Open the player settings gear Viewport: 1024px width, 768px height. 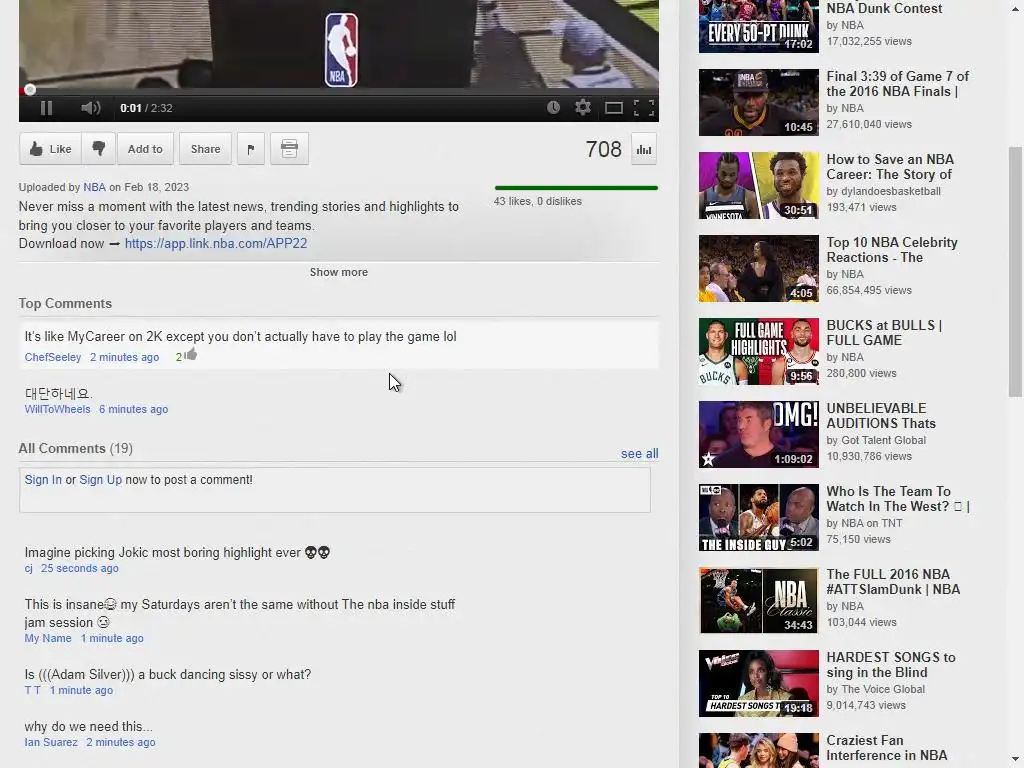[583, 108]
